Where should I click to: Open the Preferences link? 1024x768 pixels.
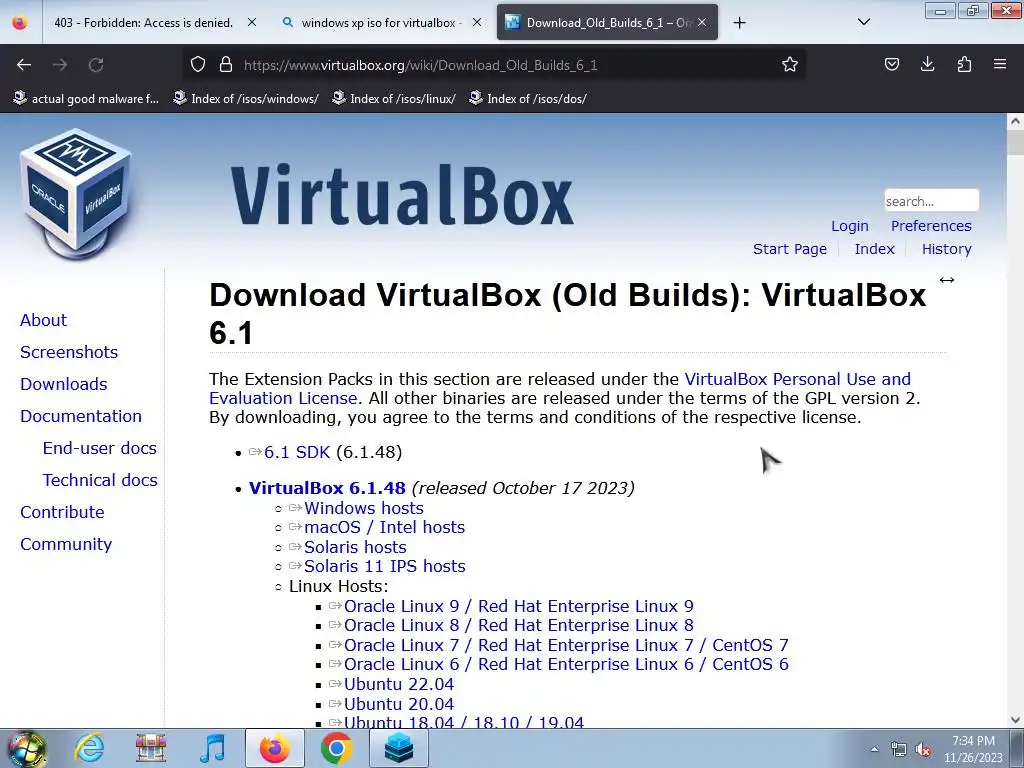(931, 226)
